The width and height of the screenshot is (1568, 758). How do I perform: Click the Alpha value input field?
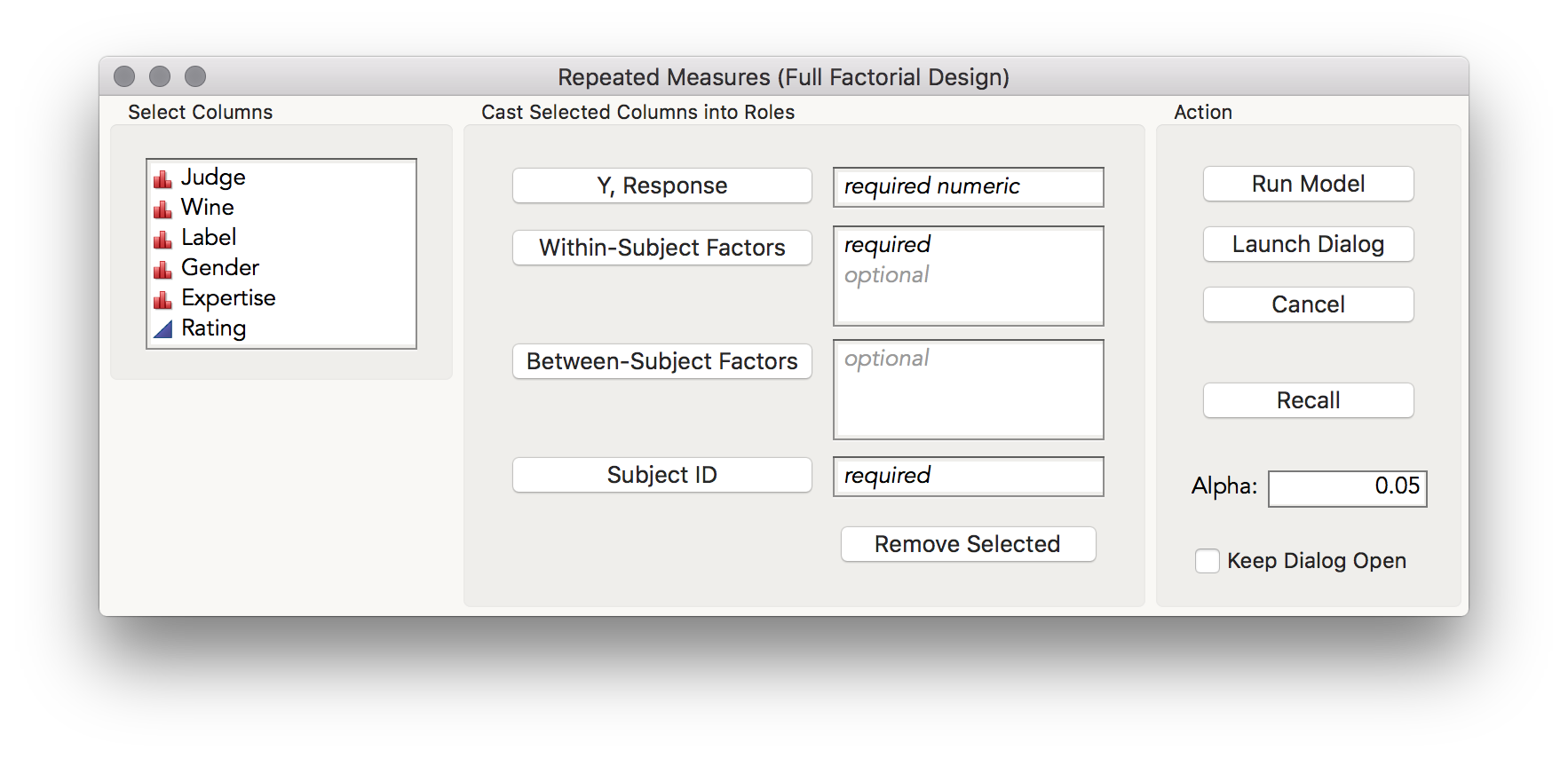(x=1347, y=487)
